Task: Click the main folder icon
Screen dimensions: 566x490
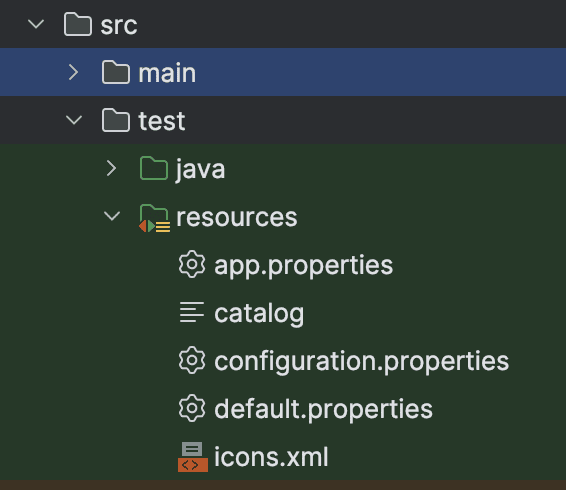Action: pyautogui.click(x=116, y=72)
